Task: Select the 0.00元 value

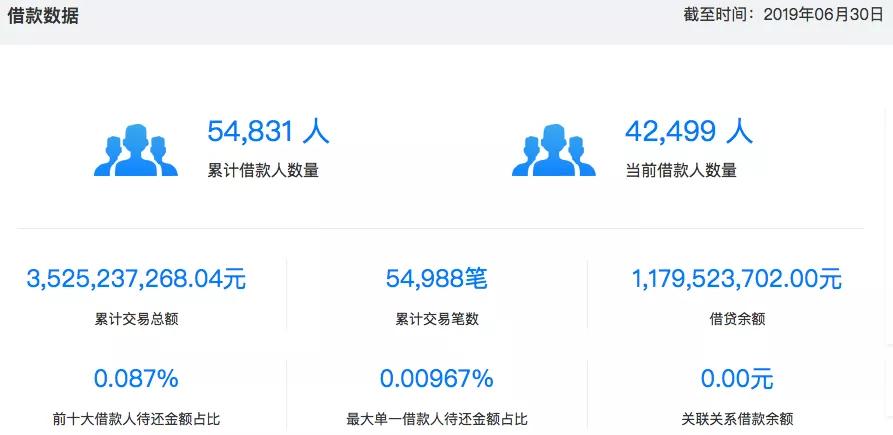Action: [737, 379]
